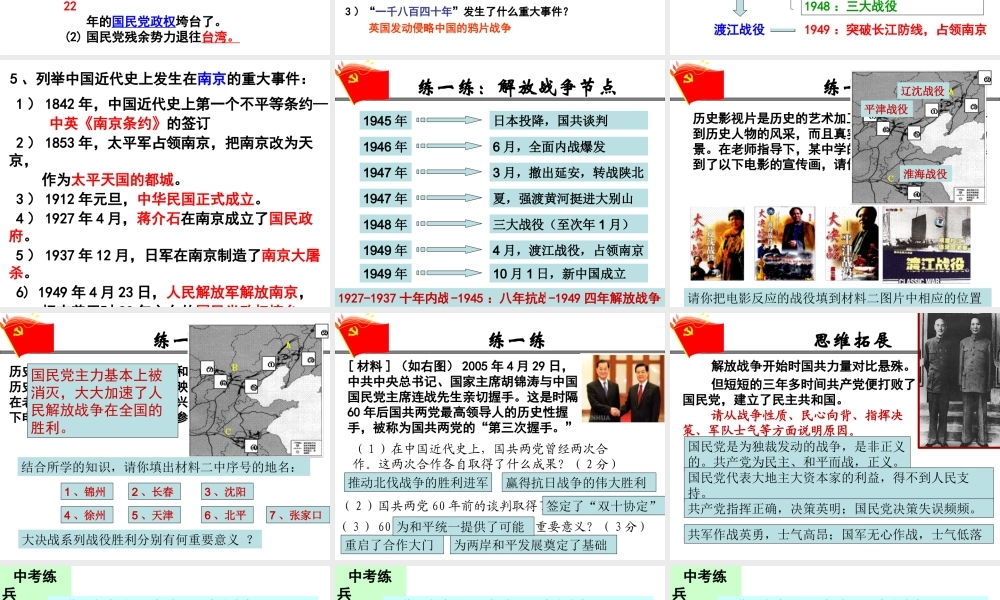Click the answer 为和平统一提供了可能
This screenshot has height=600, width=1000.
tap(463, 526)
